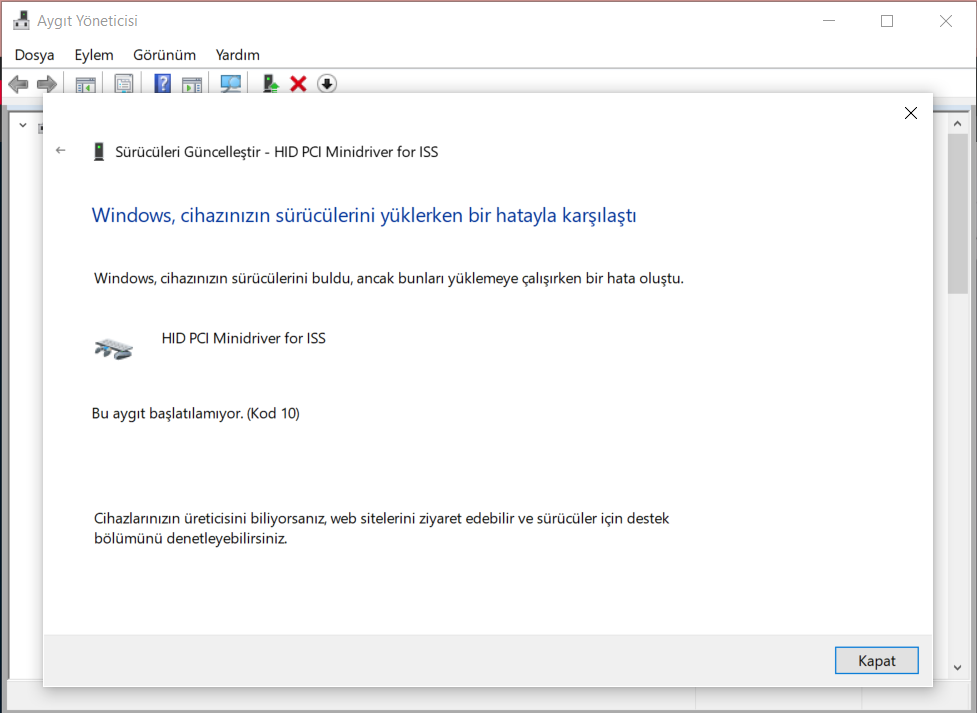Click the 'HID PCI Minidriver for ISS' device name
Screen dimensions: 977x713
tap(244, 338)
